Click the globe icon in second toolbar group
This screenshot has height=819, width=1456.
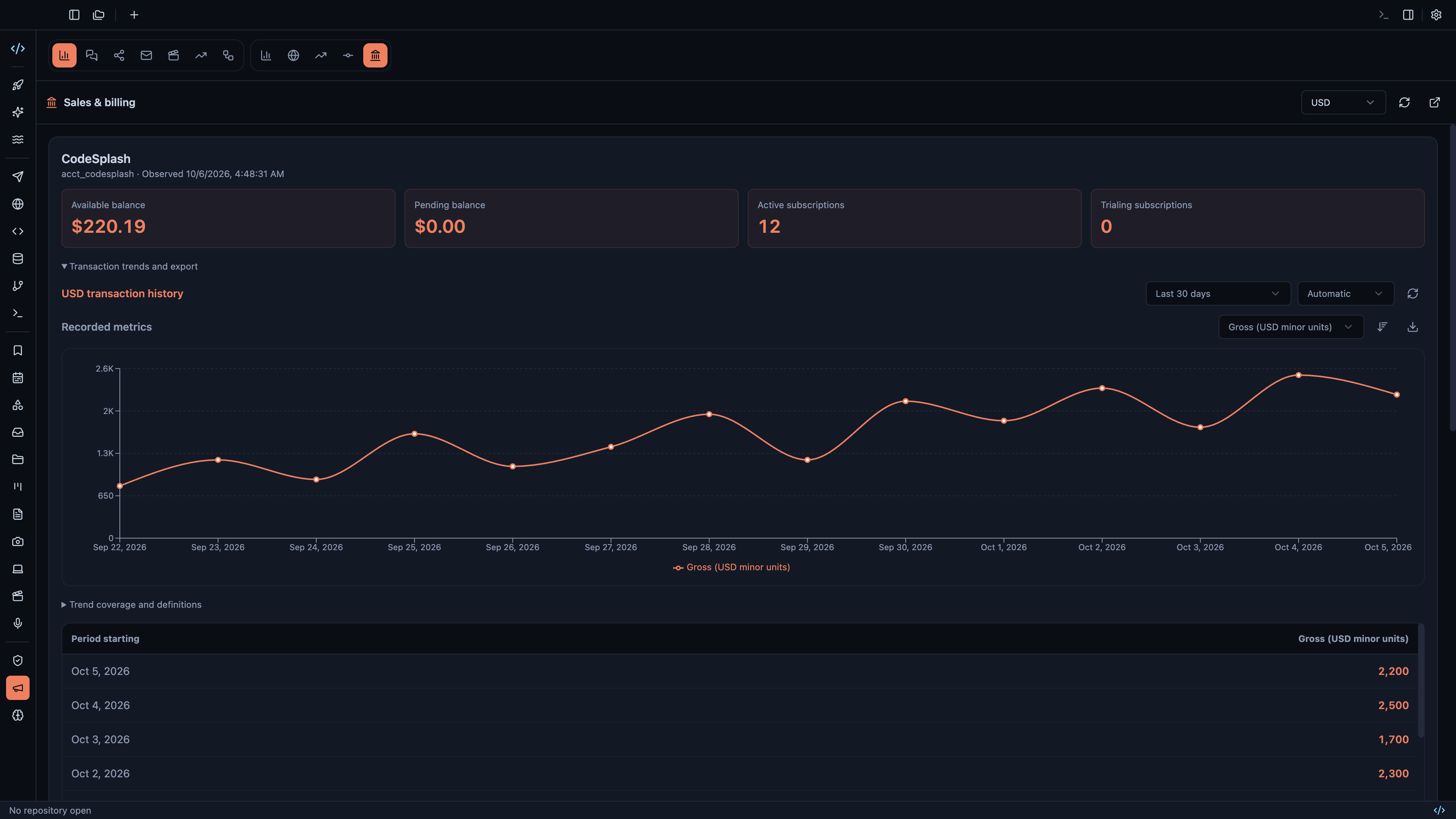click(x=293, y=55)
